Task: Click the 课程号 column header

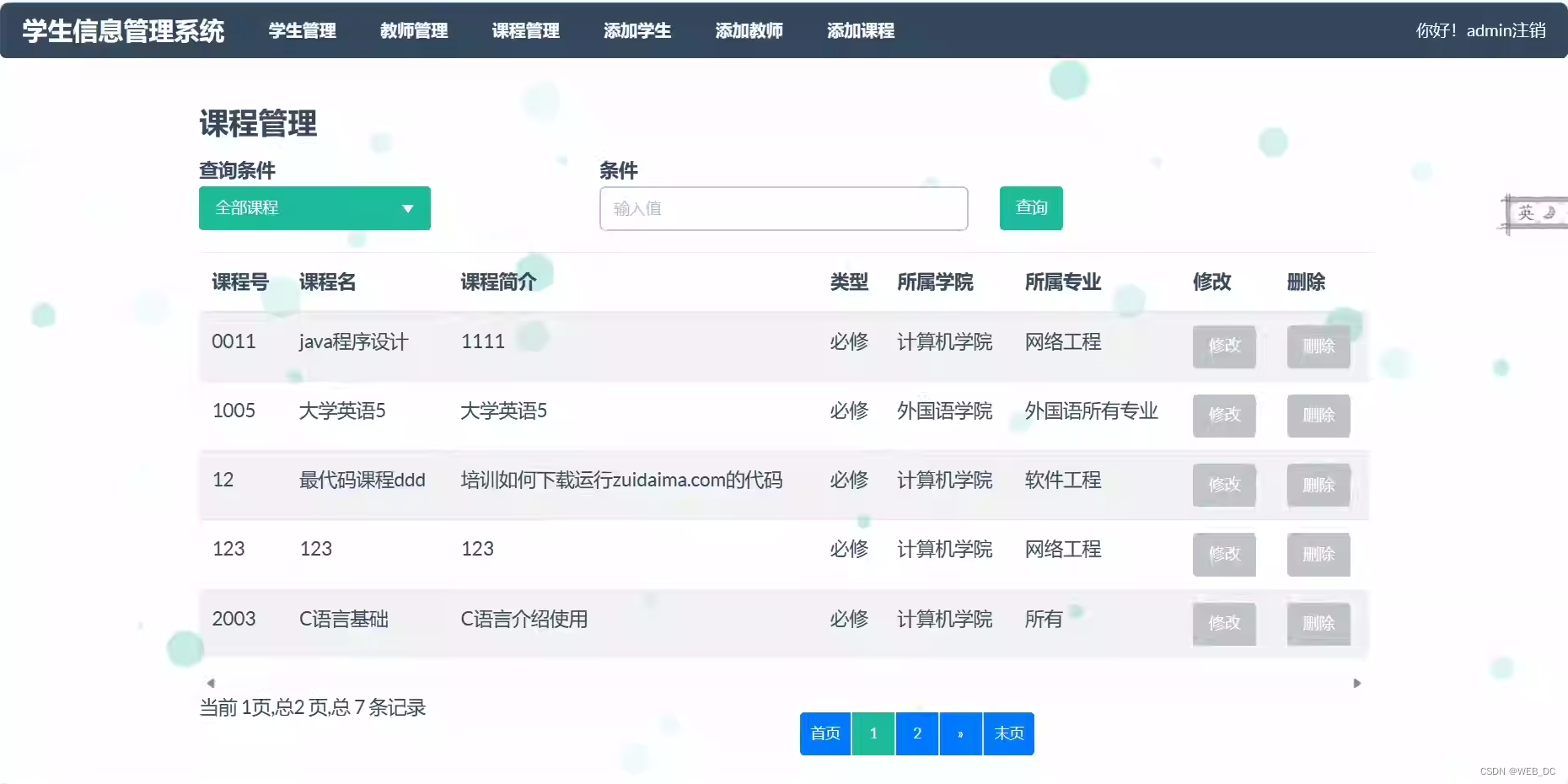Action: pyautogui.click(x=239, y=282)
